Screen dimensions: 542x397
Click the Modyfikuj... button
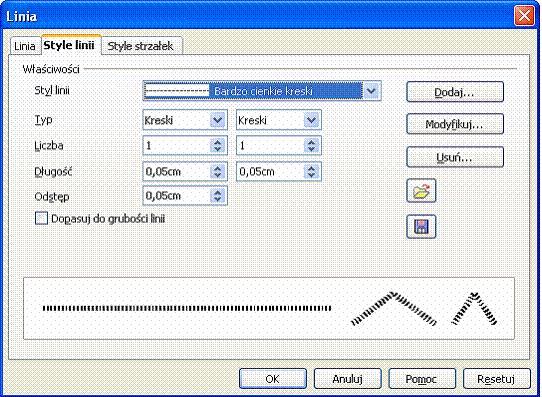[455, 124]
